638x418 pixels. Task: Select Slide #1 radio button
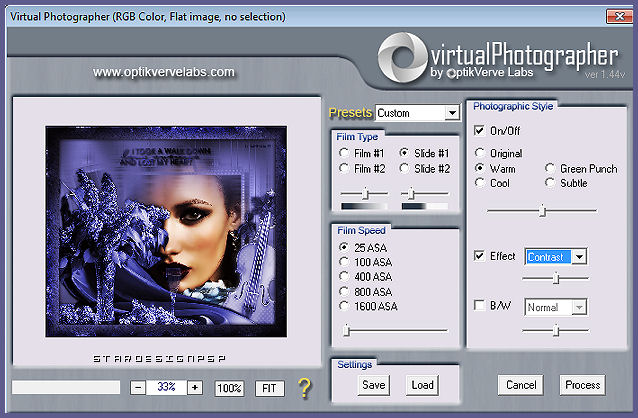click(x=404, y=153)
